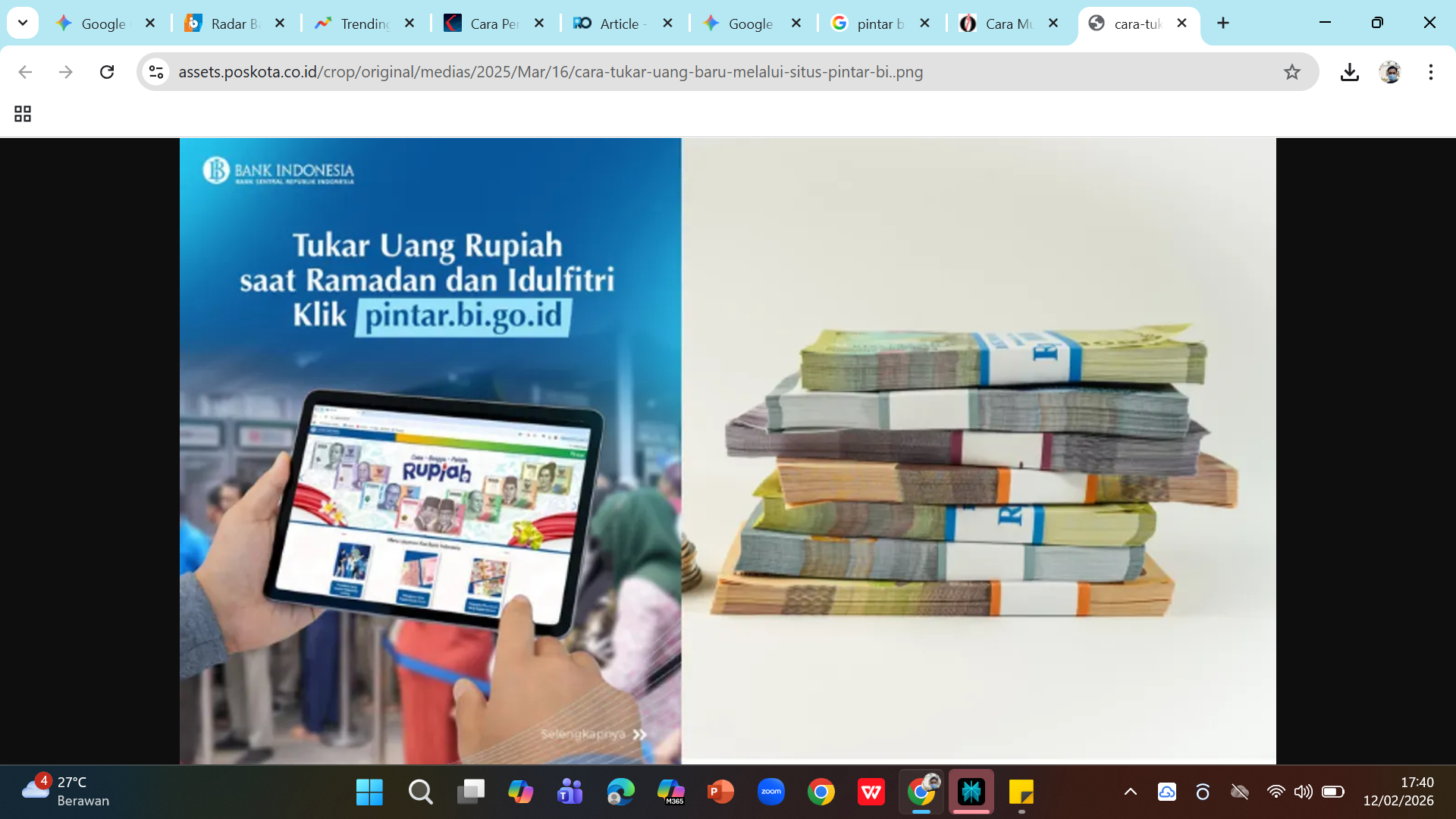Open Wi-Fi network settings

[x=1276, y=792]
